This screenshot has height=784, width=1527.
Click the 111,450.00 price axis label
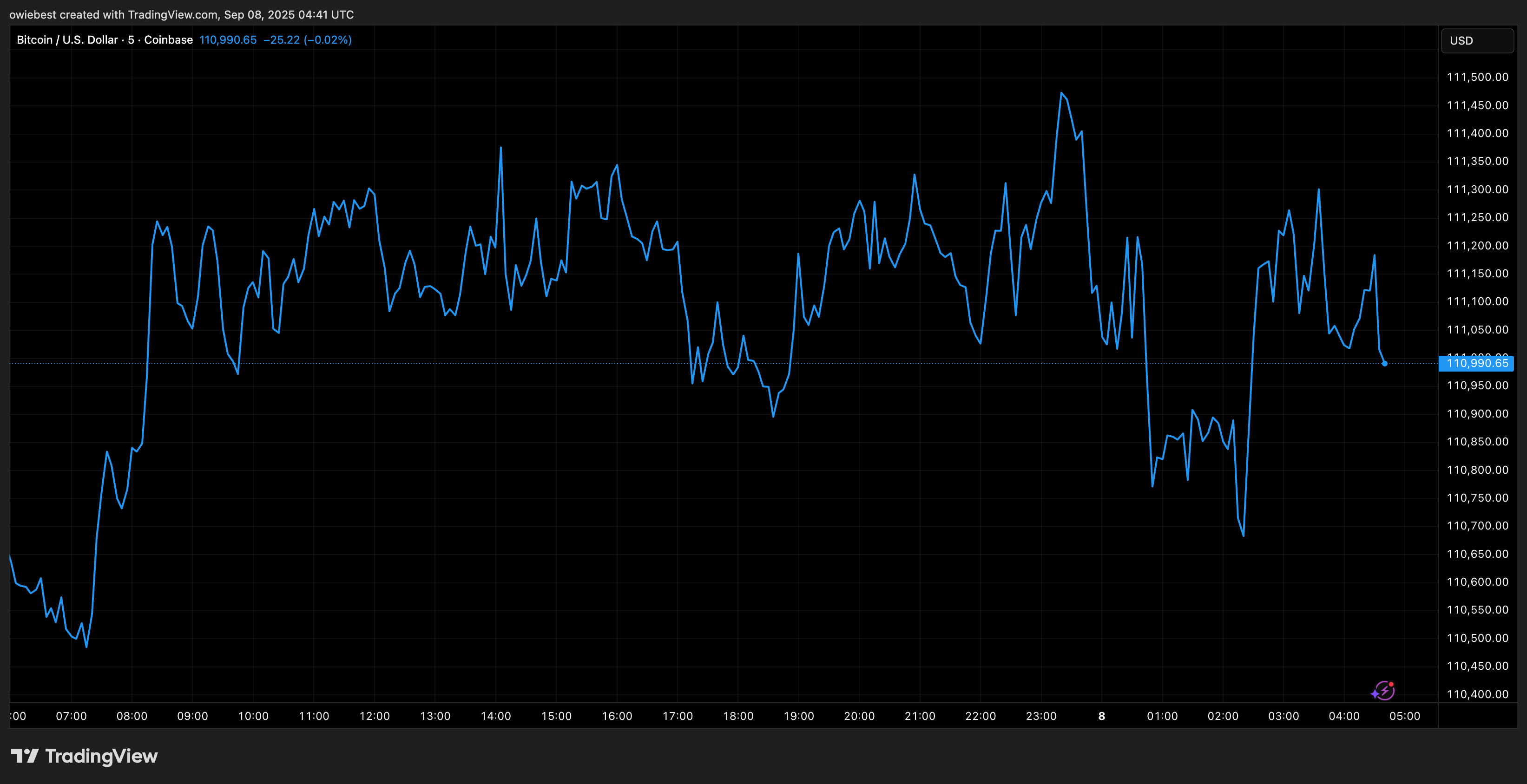coord(1477,105)
